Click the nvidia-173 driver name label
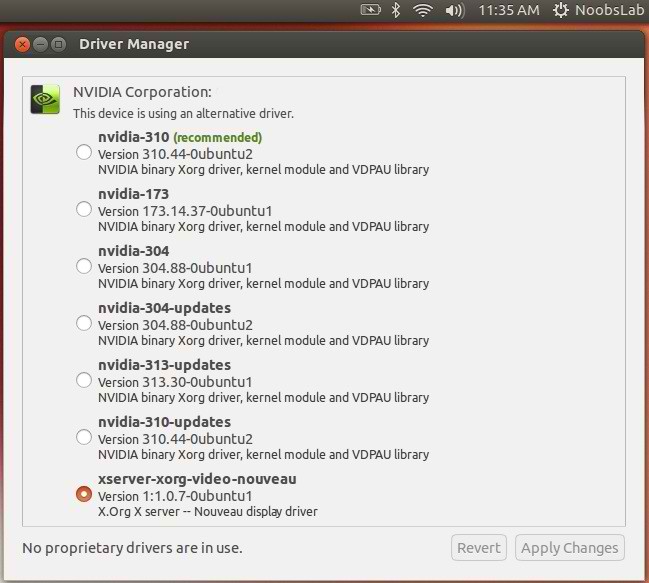Screen dimensions: 649x583 pyautogui.click(x=133, y=194)
